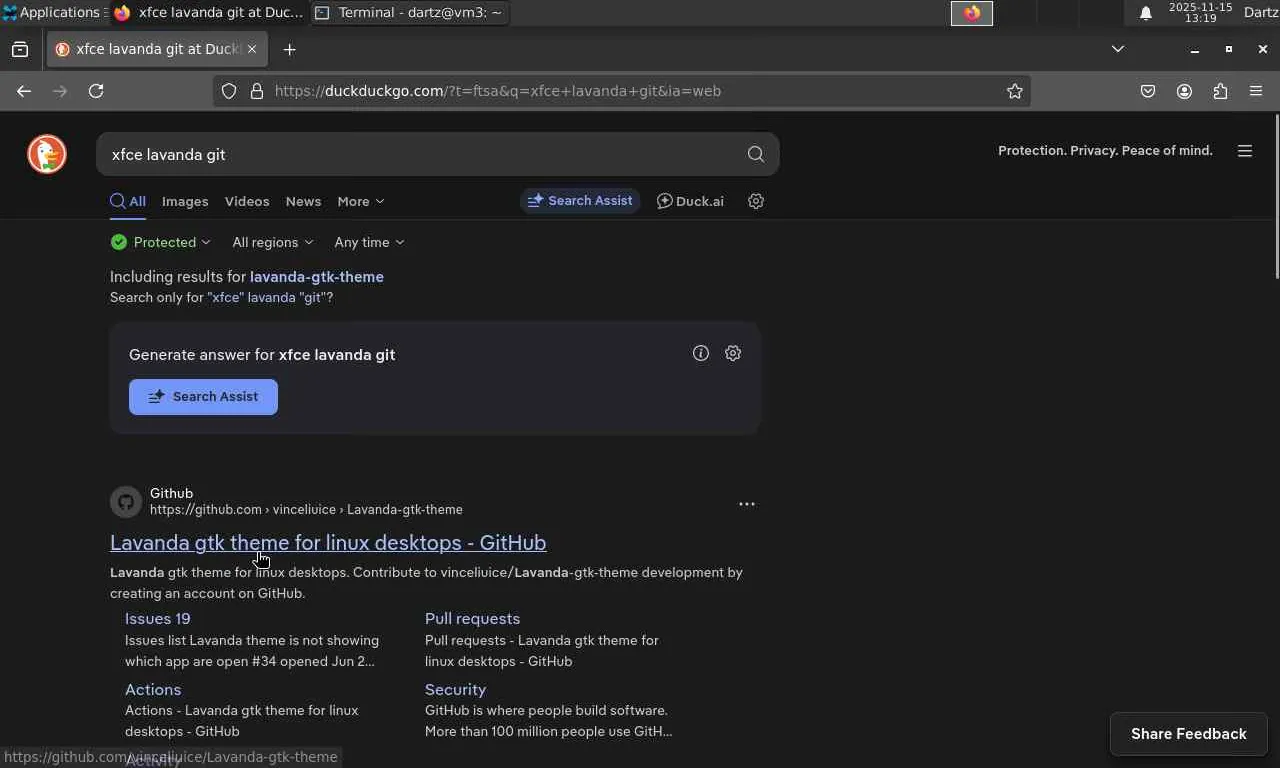This screenshot has width=1280, height=768.
Task: Show info about generated answers
Action: click(x=701, y=353)
